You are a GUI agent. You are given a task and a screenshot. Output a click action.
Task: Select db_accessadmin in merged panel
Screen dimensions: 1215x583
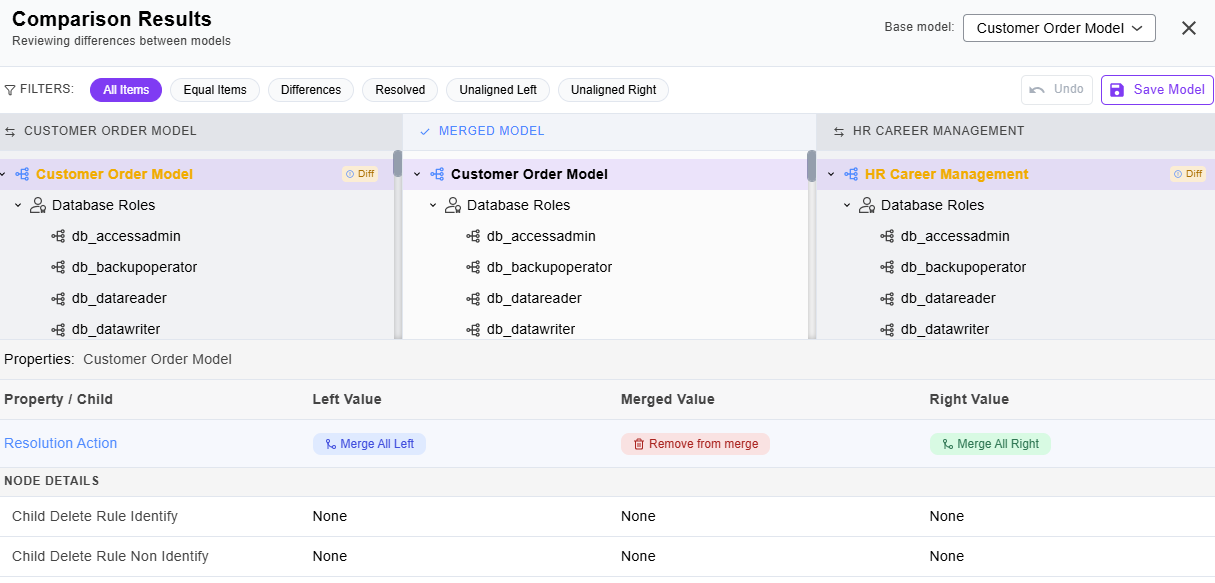[x=541, y=236]
